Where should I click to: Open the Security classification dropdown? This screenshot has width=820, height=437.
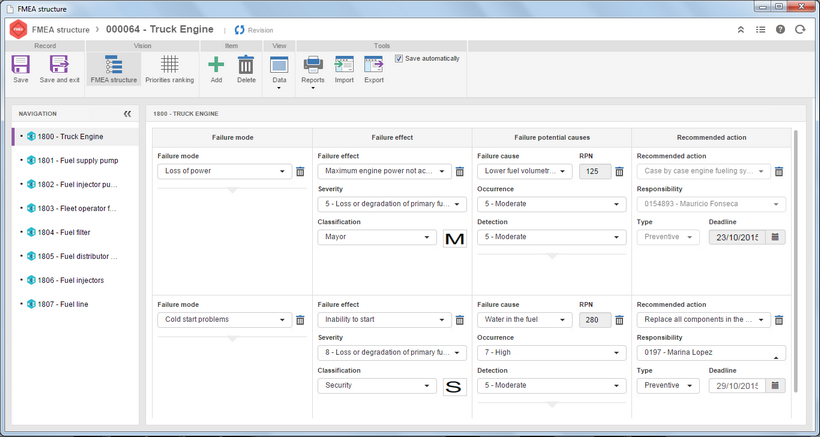click(377, 385)
